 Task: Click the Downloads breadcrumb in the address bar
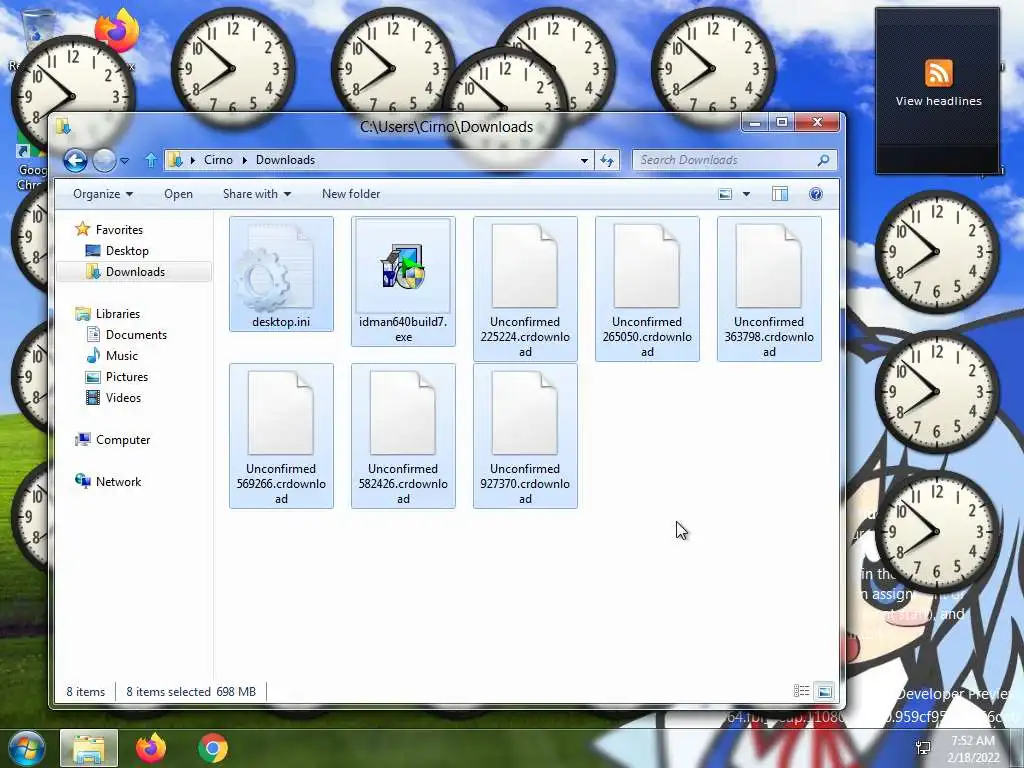[285, 160]
